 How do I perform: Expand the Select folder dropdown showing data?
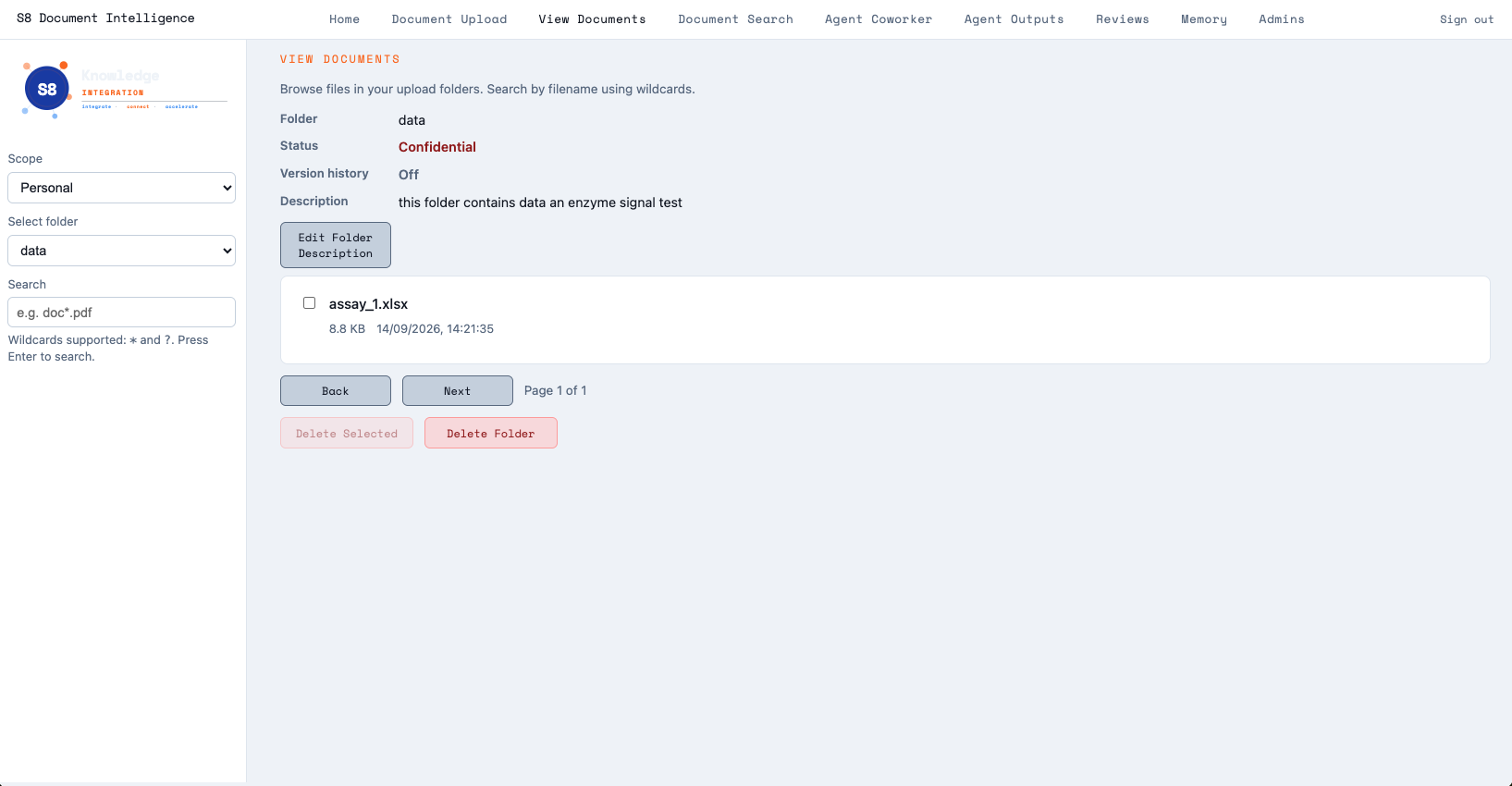121,251
